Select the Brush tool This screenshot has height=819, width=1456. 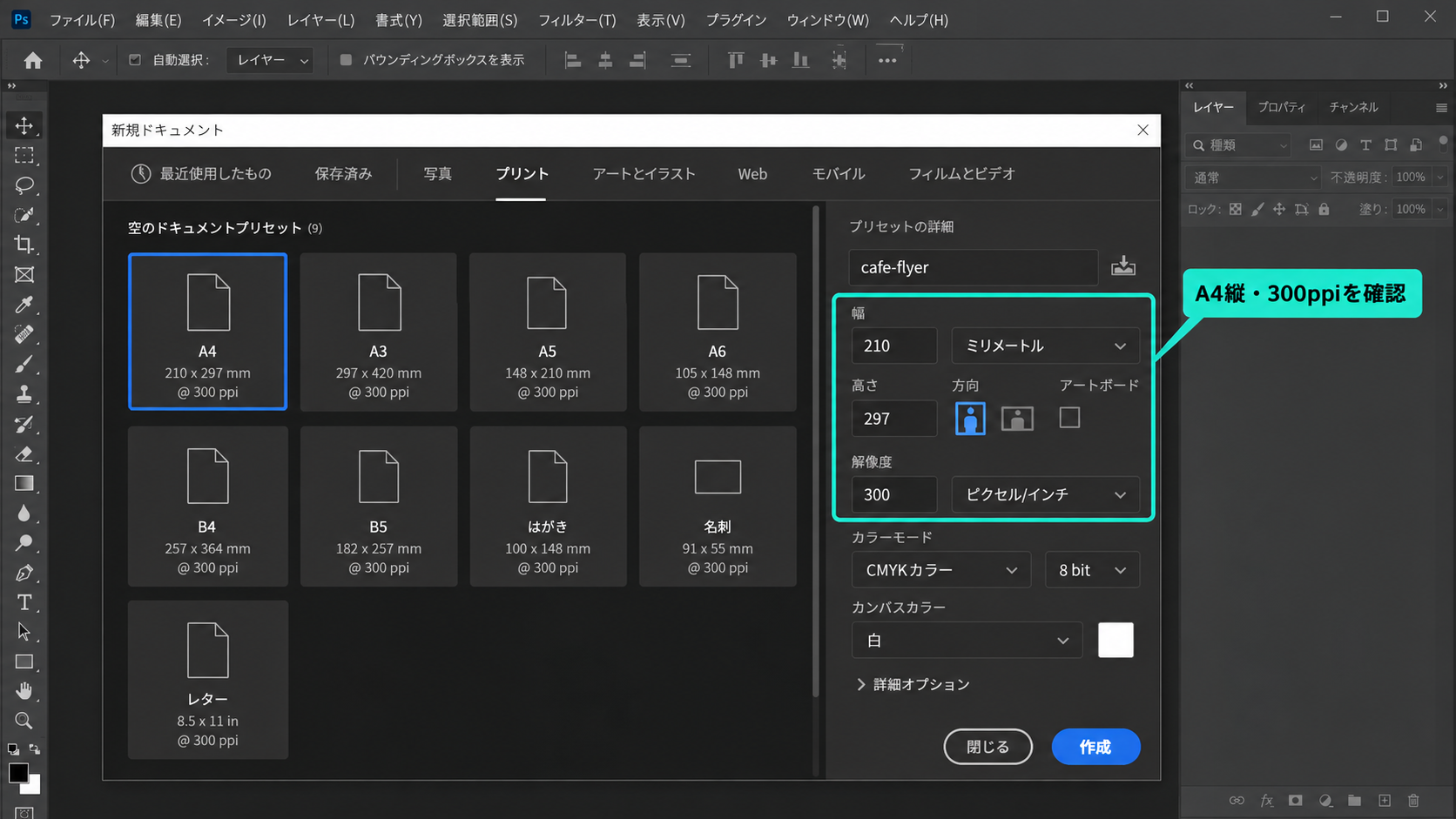pos(24,364)
